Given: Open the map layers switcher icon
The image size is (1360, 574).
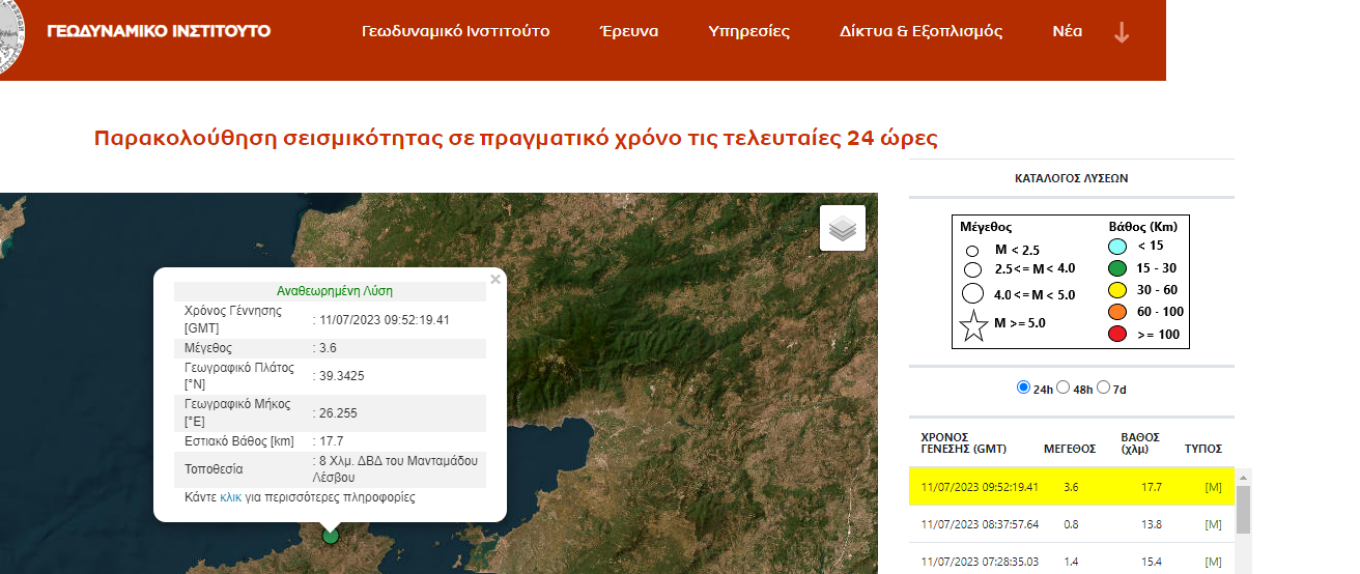Looking at the screenshot, I should (842, 229).
